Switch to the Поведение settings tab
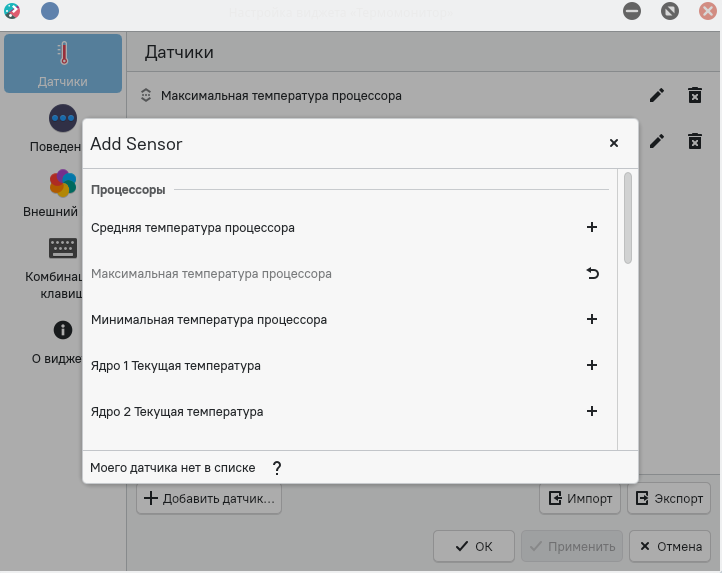Image resolution: width=722 pixels, height=573 pixels. click(x=63, y=129)
